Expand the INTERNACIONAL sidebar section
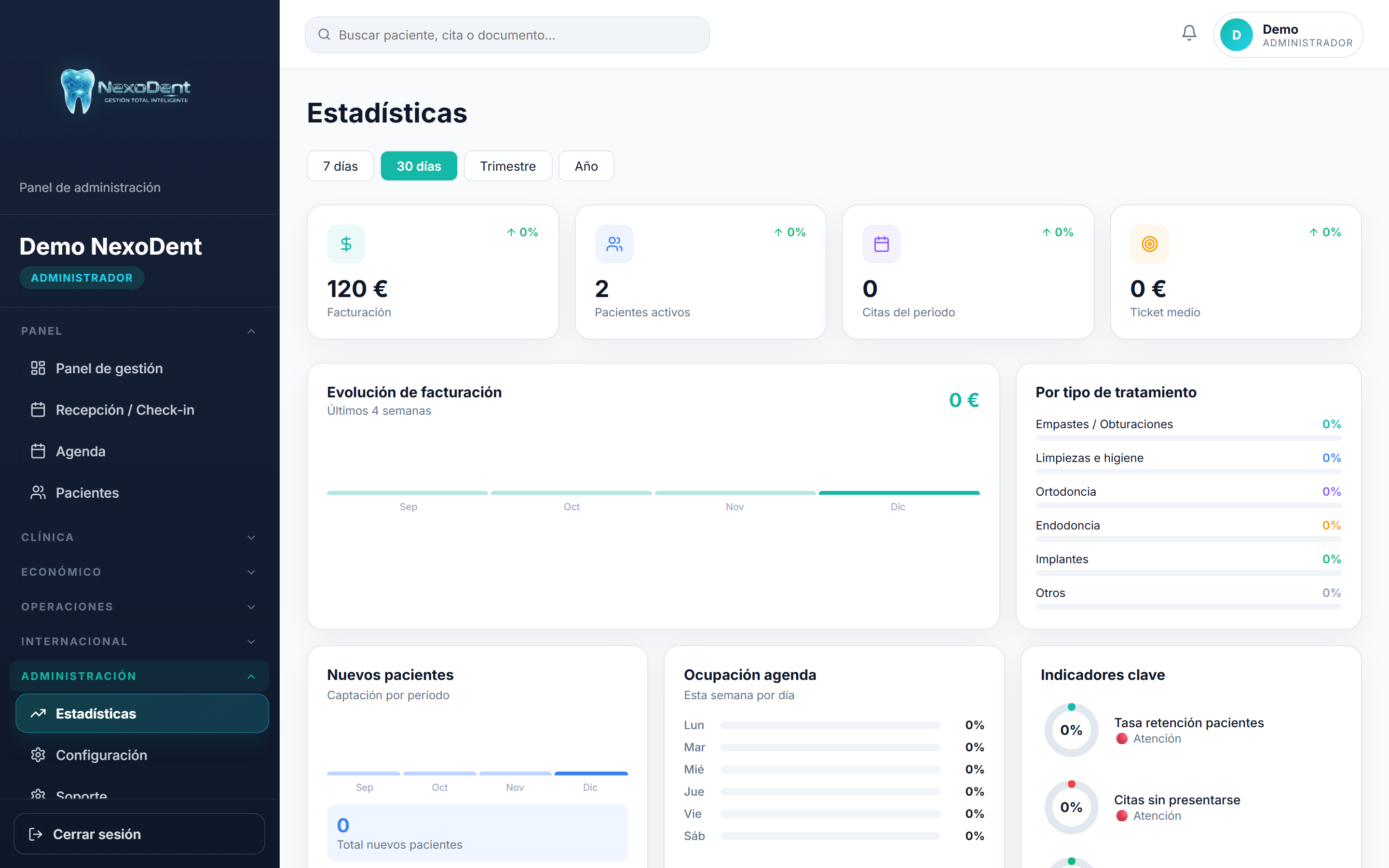The width and height of the screenshot is (1389, 868). click(x=139, y=641)
